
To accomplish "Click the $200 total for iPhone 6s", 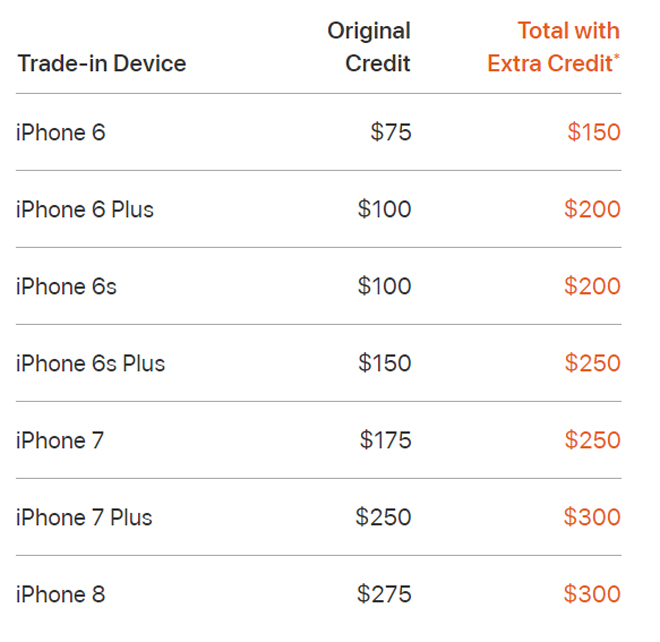I will tap(592, 286).
